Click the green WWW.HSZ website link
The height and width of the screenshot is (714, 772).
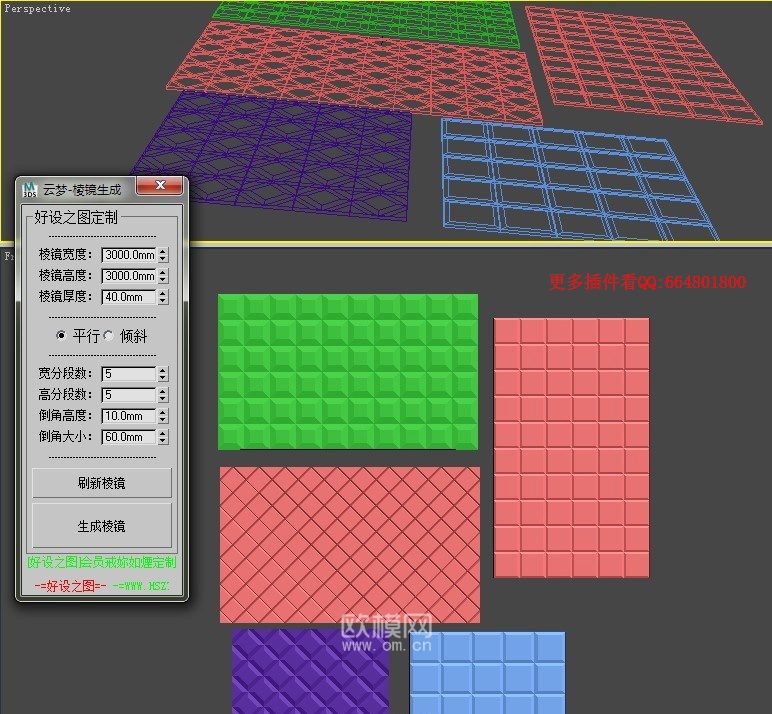point(141,586)
